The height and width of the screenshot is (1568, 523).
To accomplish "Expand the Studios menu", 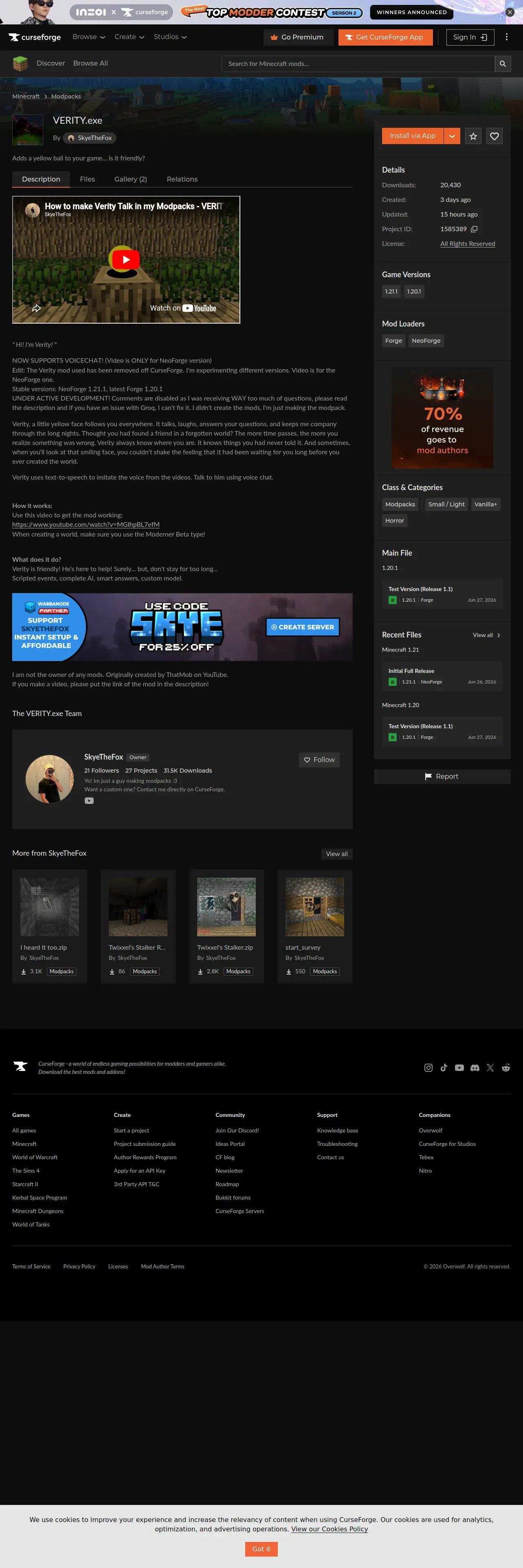I will tap(171, 37).
